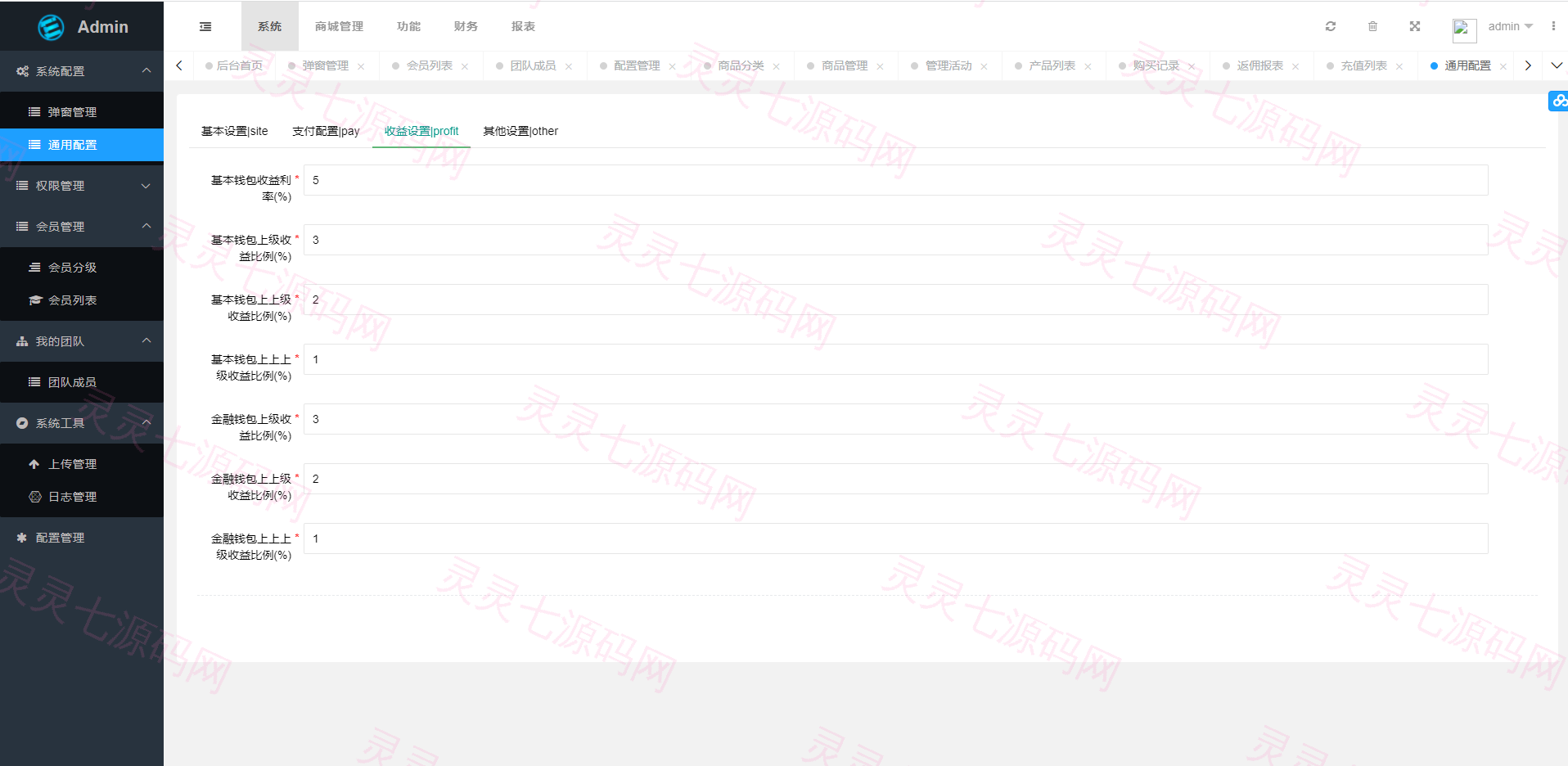Clear cache with the trash icon

click(x=1372, y=26)
